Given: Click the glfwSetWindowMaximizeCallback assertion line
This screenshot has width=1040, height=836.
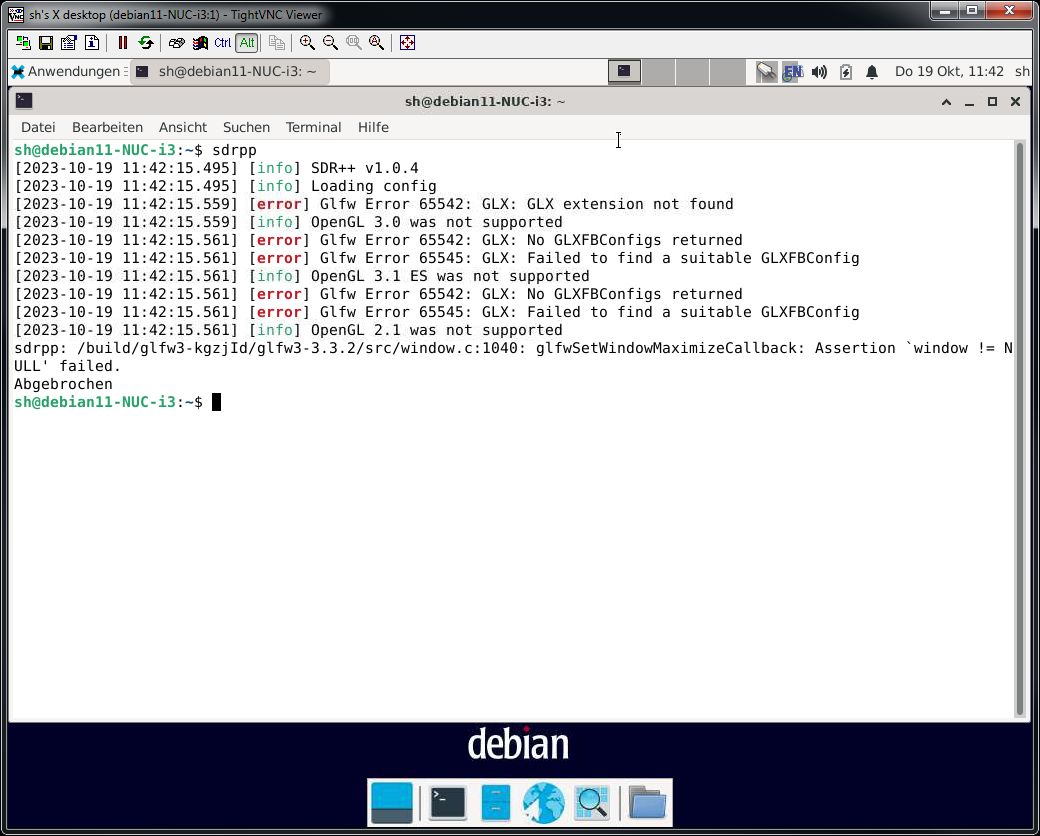Looking at the screenshot, I should tap(513, 357).
